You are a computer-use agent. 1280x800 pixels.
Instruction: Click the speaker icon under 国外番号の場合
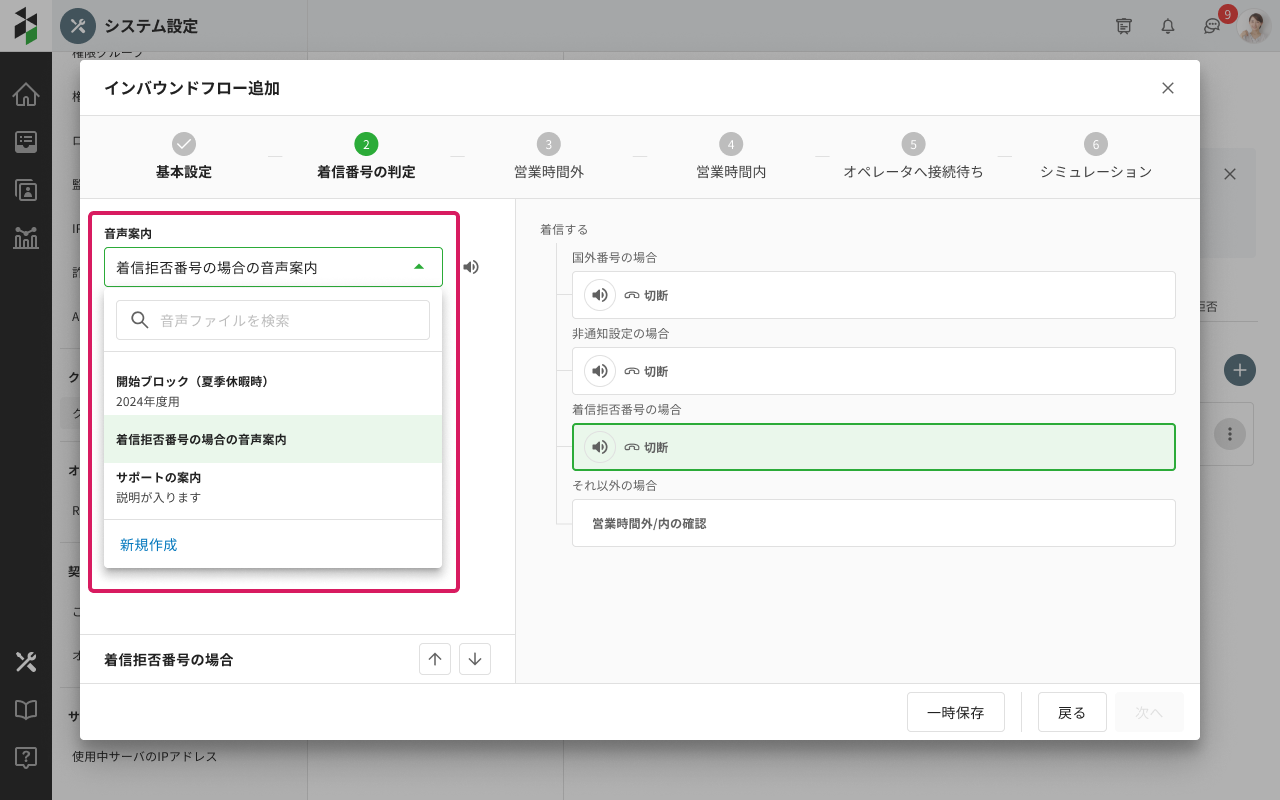pos(600,295)
